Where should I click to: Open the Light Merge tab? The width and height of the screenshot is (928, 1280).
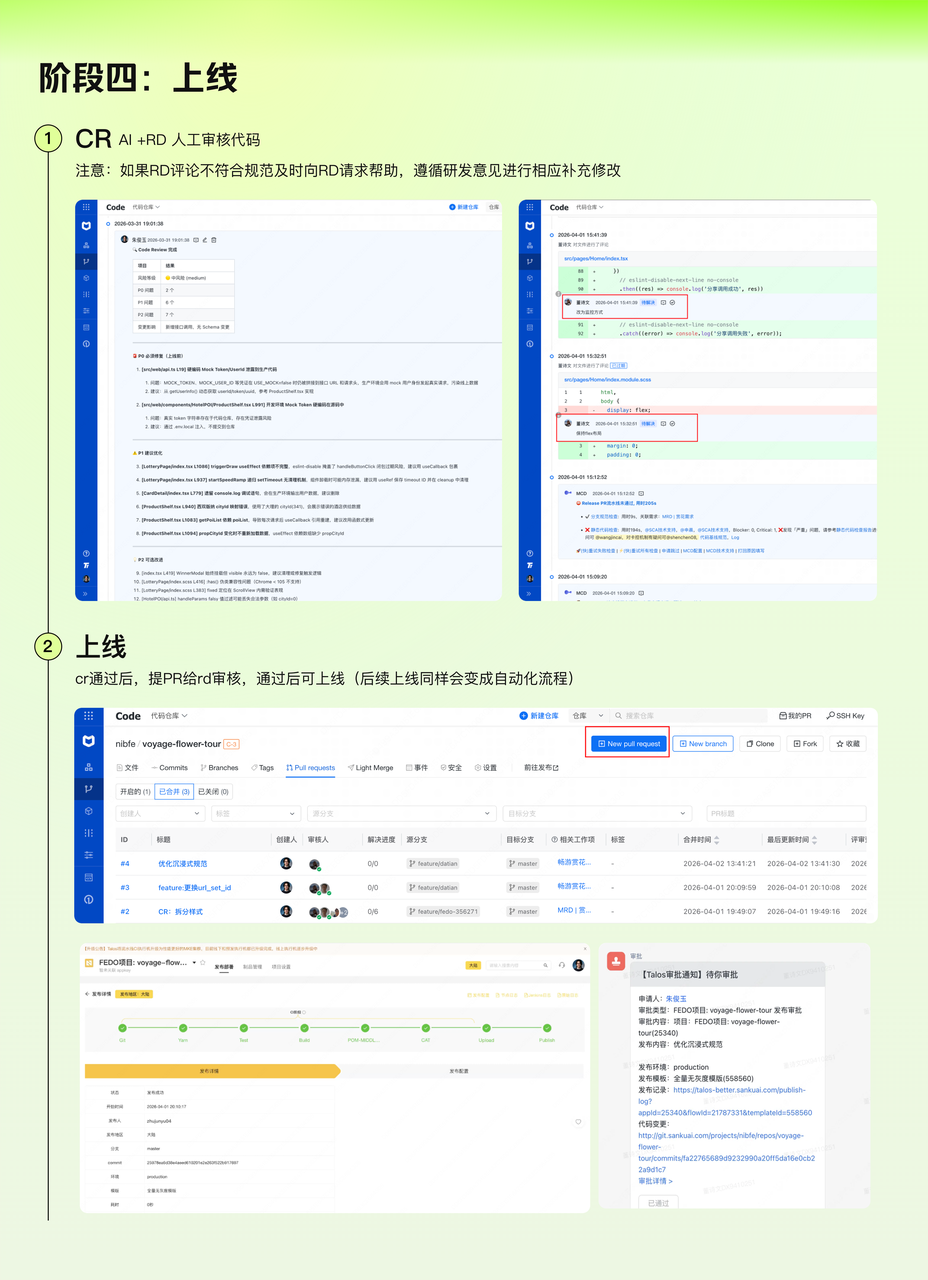[370, 768]
